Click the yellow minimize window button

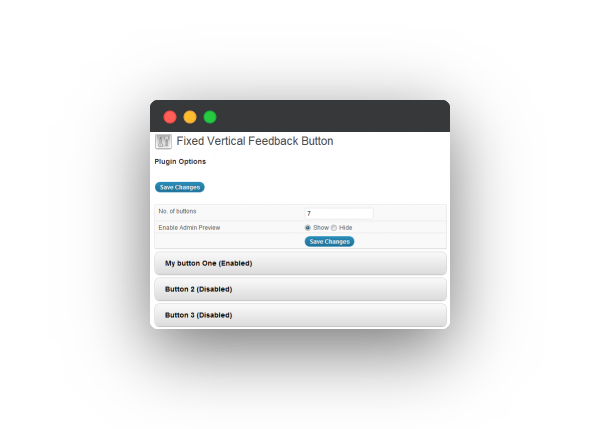coord(190,117)
